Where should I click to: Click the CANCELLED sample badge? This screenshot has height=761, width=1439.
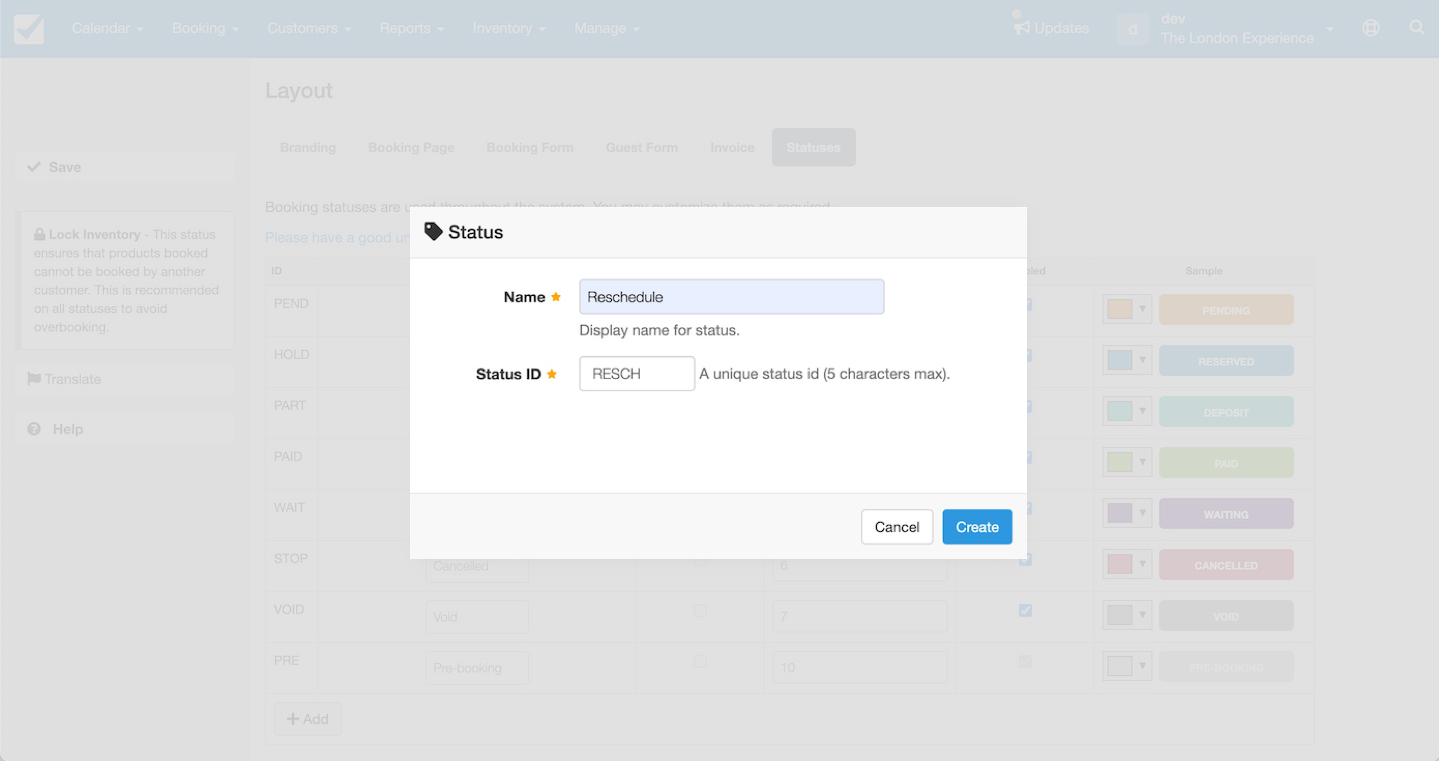coord(1226,565)
